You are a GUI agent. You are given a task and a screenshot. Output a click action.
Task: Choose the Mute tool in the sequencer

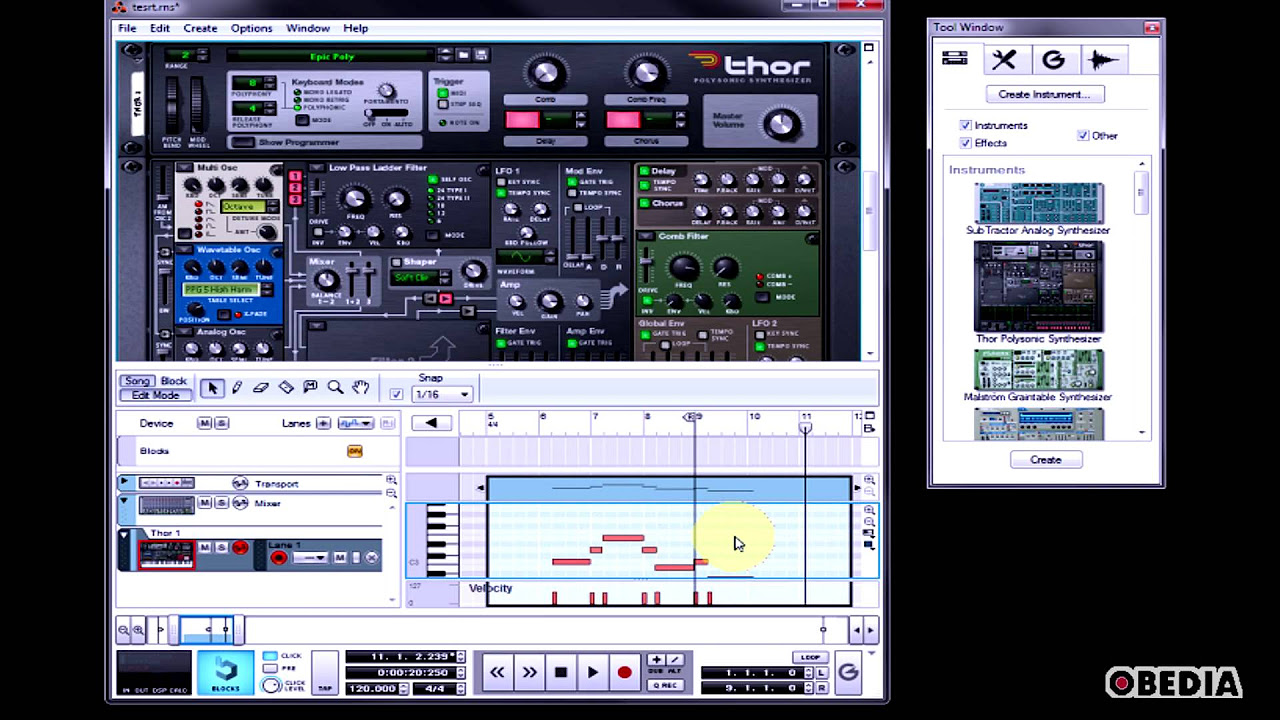(x=311, y=387)
